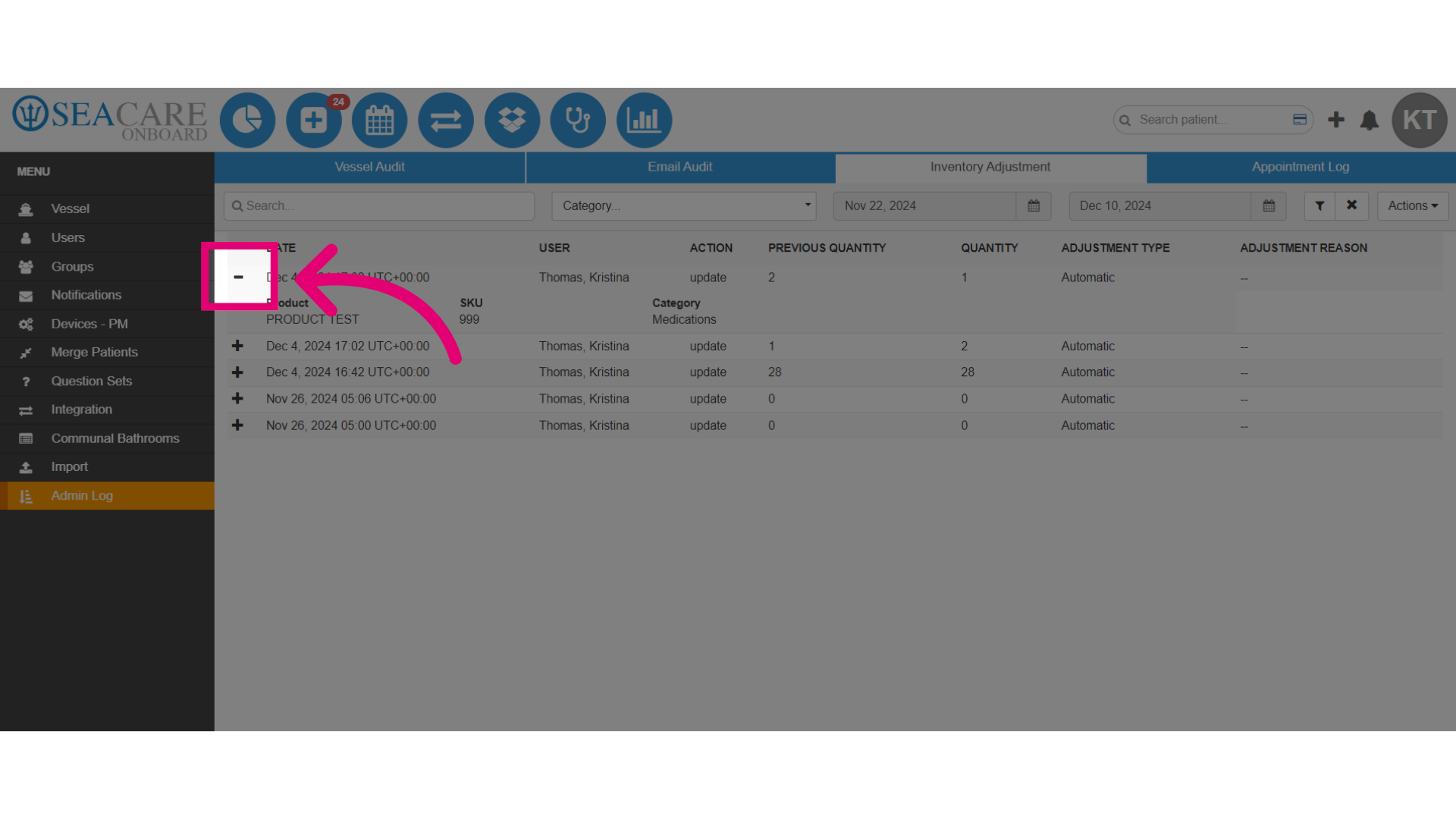This screenshot has width=1456, height=819.
Task: Open Users in the sidebar menu
Action: 107,237
